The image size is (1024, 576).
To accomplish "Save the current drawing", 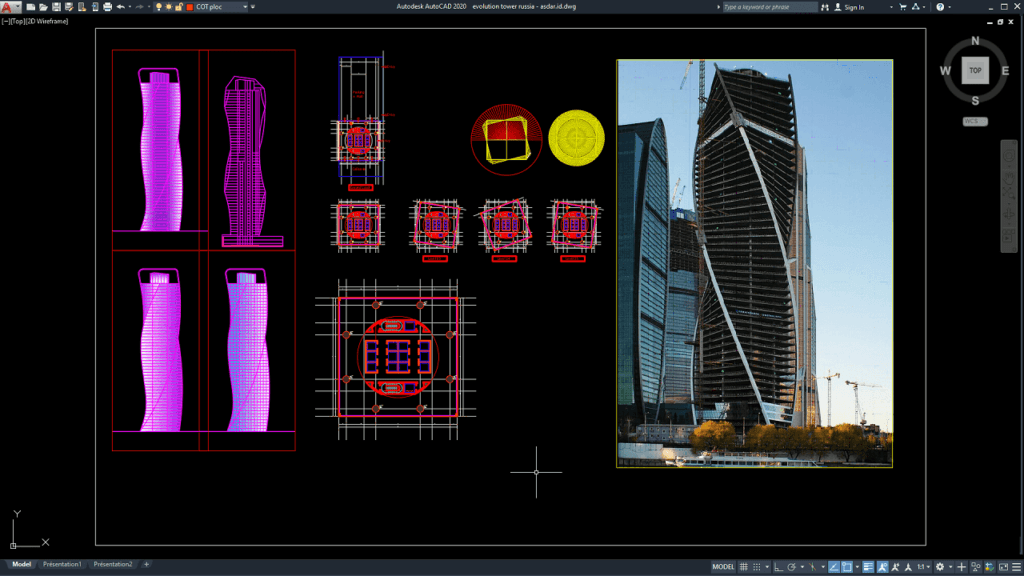I will coord(58,8).
